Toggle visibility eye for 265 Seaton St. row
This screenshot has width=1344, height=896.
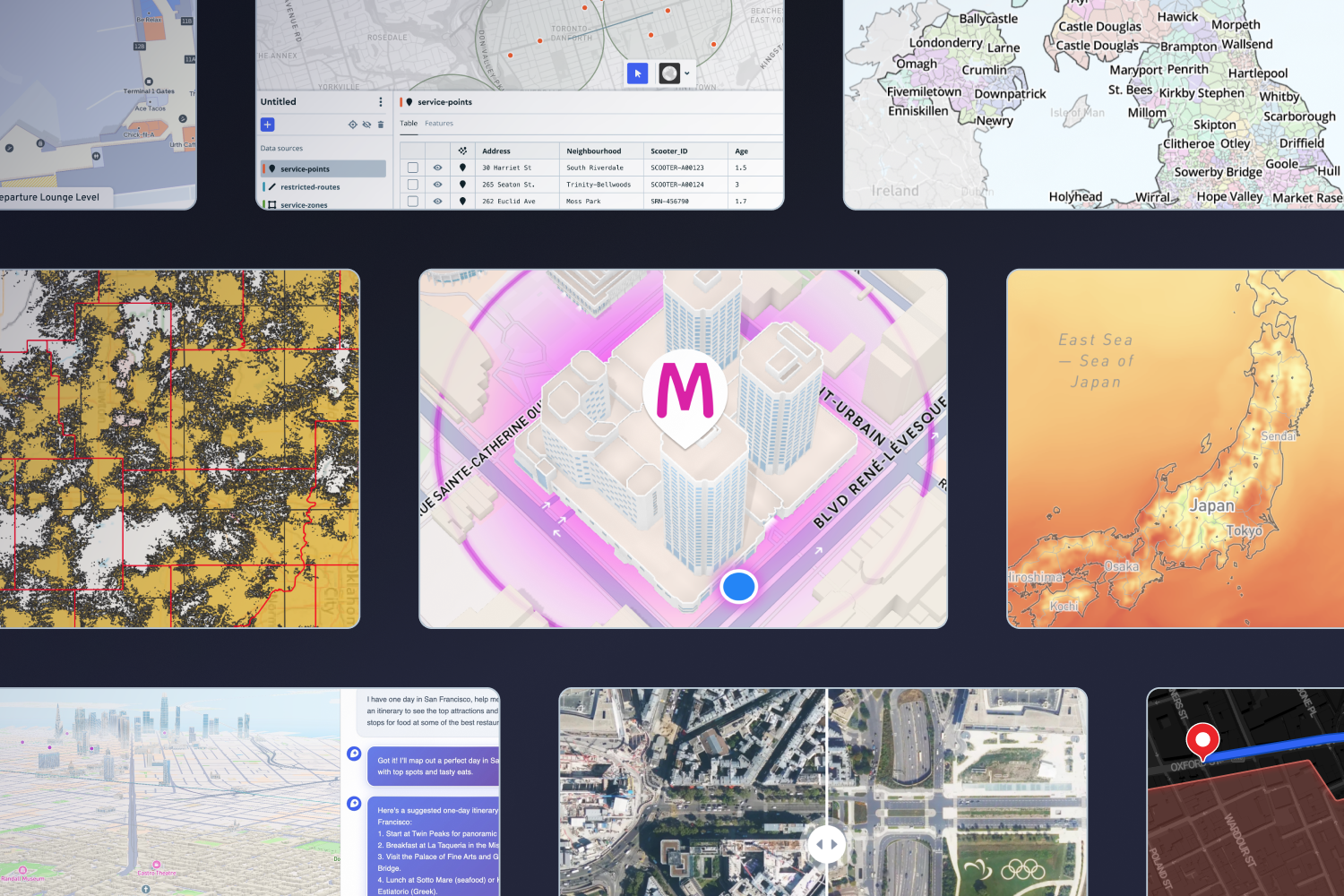click(x=437, y=185)
